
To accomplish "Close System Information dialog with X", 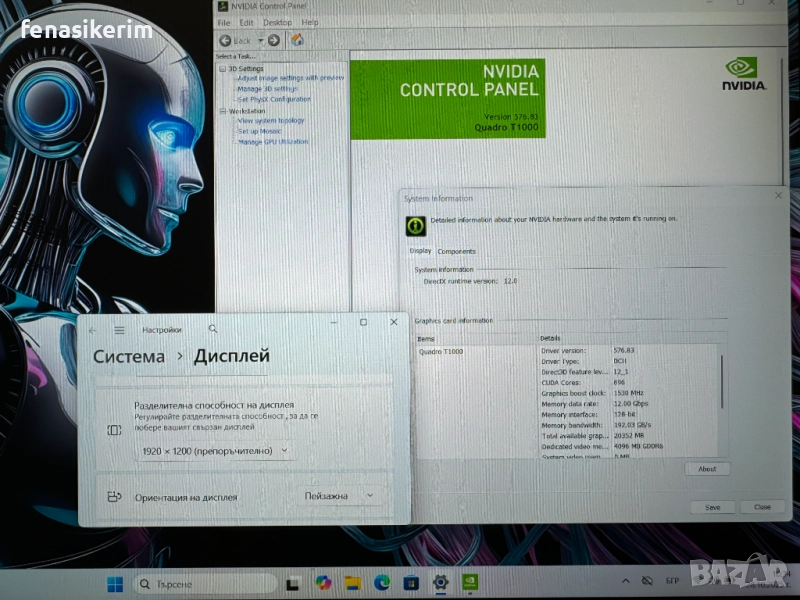I will point(778,195).
